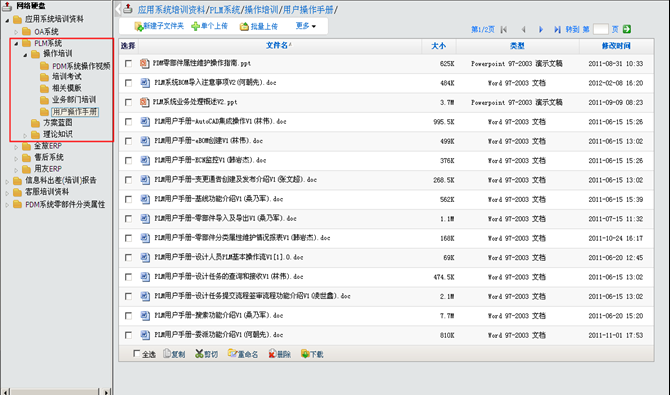Collapse the 应用系统培训资料 tree node arrow
The image size is (670, 395).
(x=7, y=20)
